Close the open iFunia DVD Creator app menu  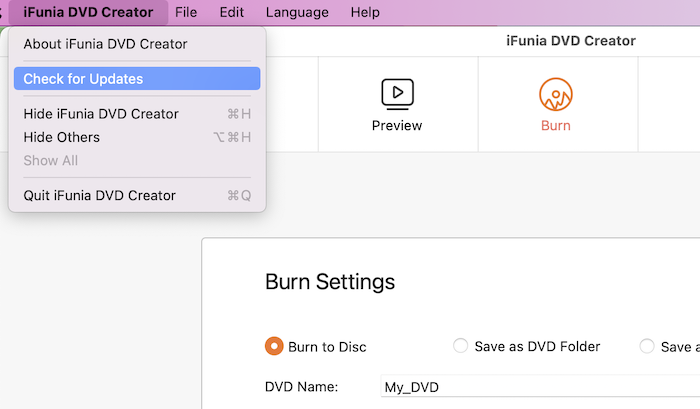tap(88, 12)
